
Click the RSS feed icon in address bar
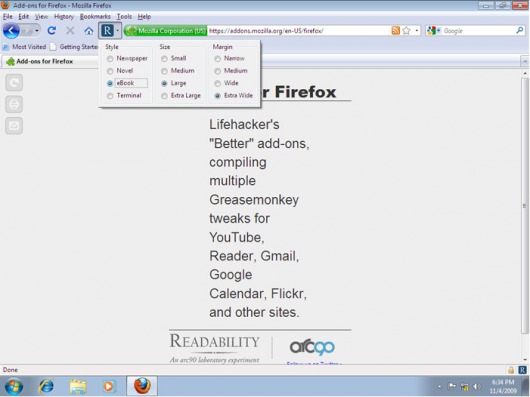[395, 31]
